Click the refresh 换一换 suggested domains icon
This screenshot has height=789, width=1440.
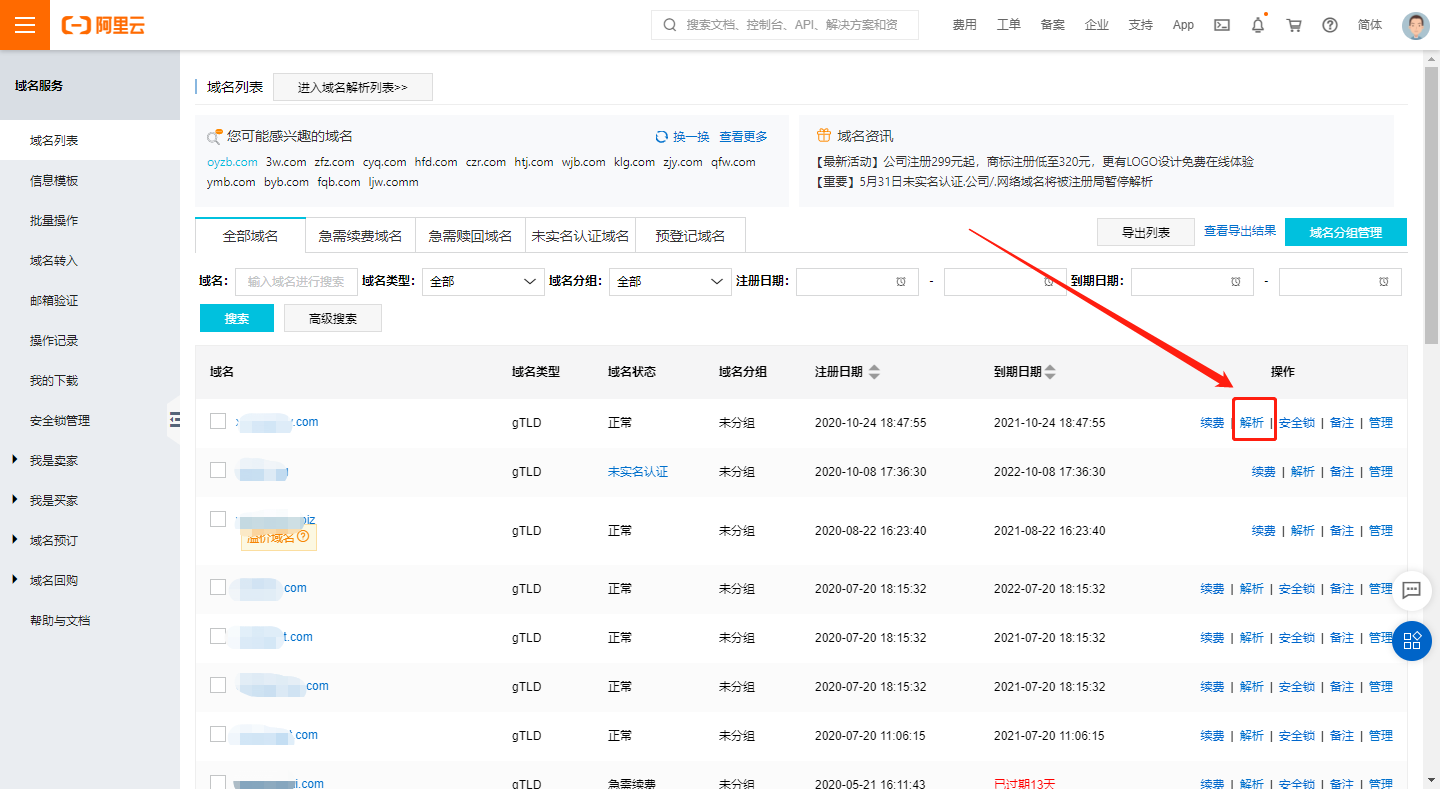click(661, 137)
